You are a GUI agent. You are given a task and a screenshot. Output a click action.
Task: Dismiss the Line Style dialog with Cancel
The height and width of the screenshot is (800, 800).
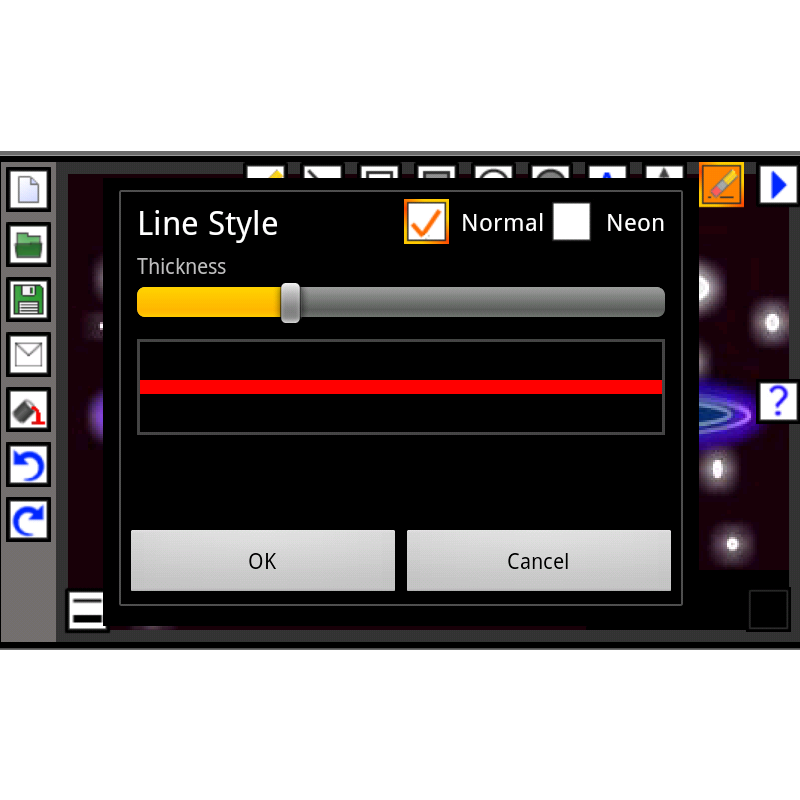coord(539,561)
